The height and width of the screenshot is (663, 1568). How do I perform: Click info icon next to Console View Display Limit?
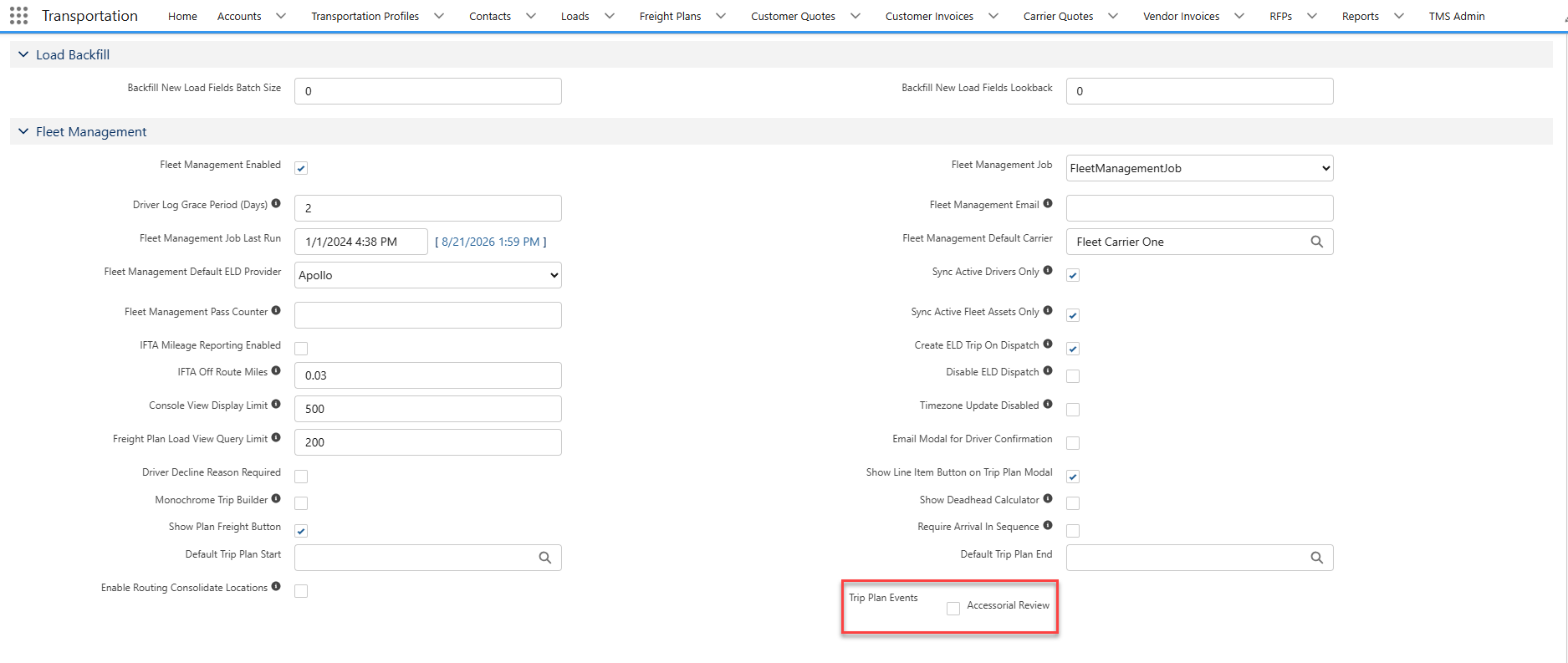276,404
